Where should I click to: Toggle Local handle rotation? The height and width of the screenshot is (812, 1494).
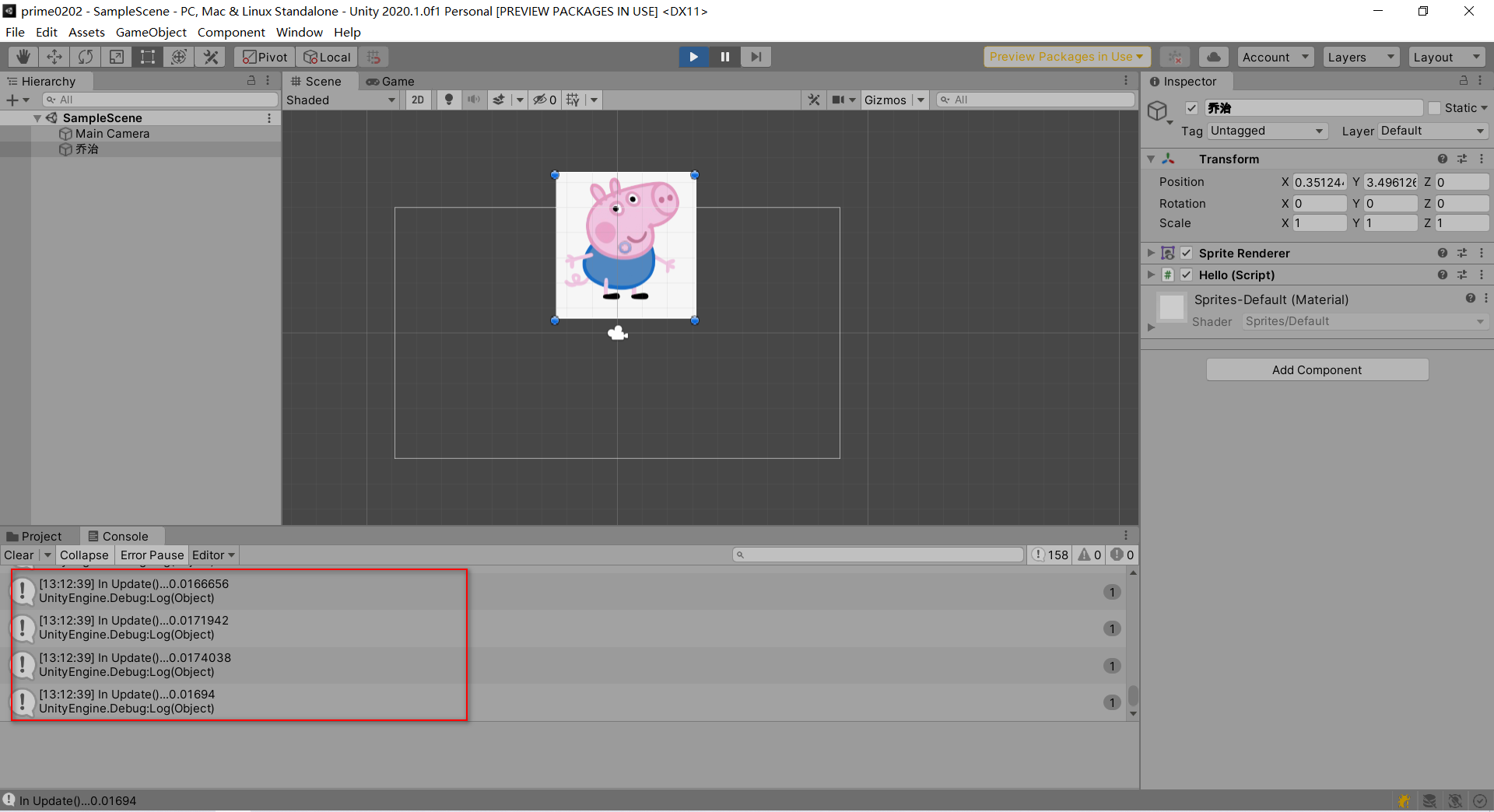[x=327, y=57]
